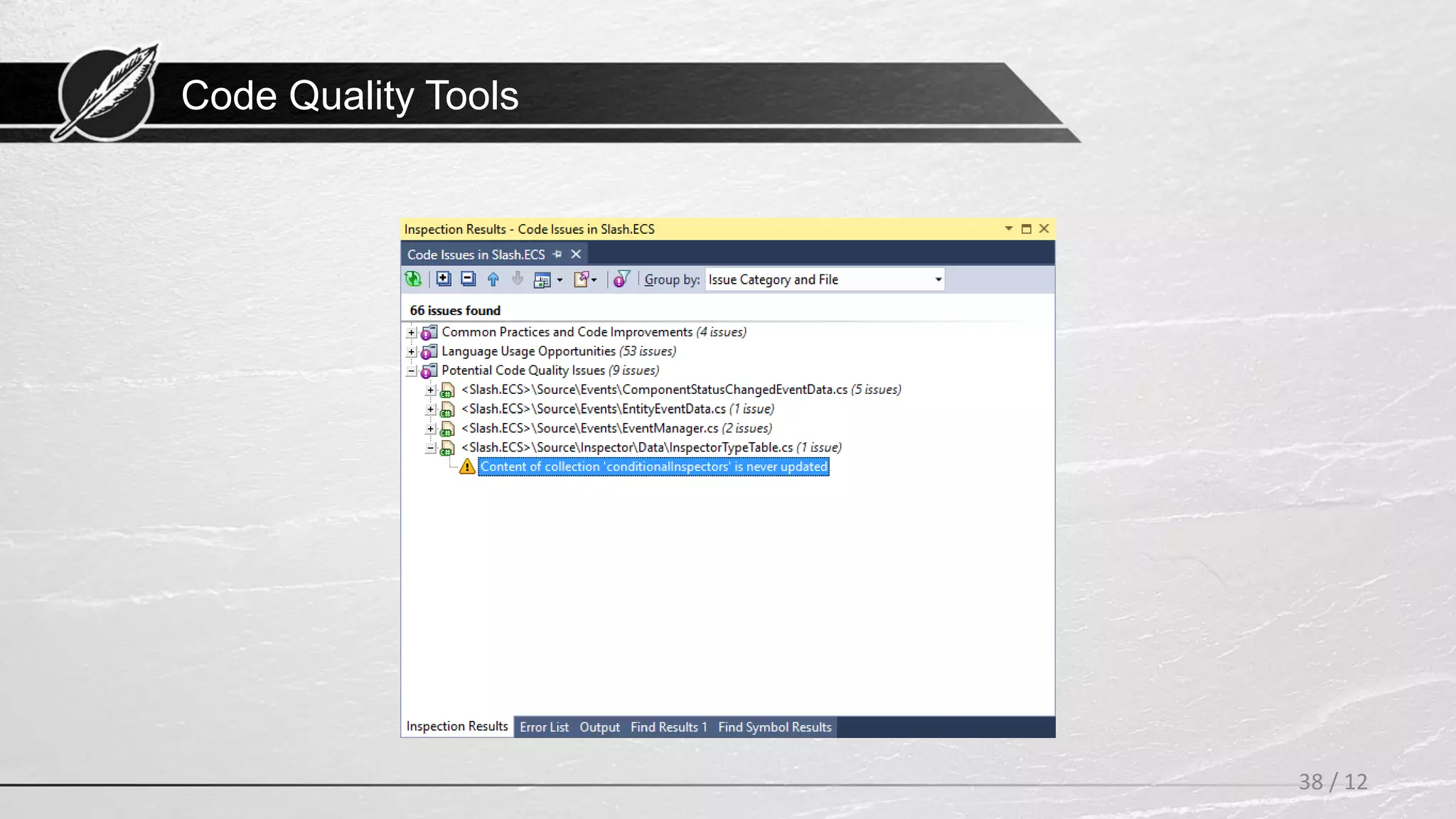Open the show preview options arrow
This screenshot has width=1456, height=819.
[x=560, y=280]
